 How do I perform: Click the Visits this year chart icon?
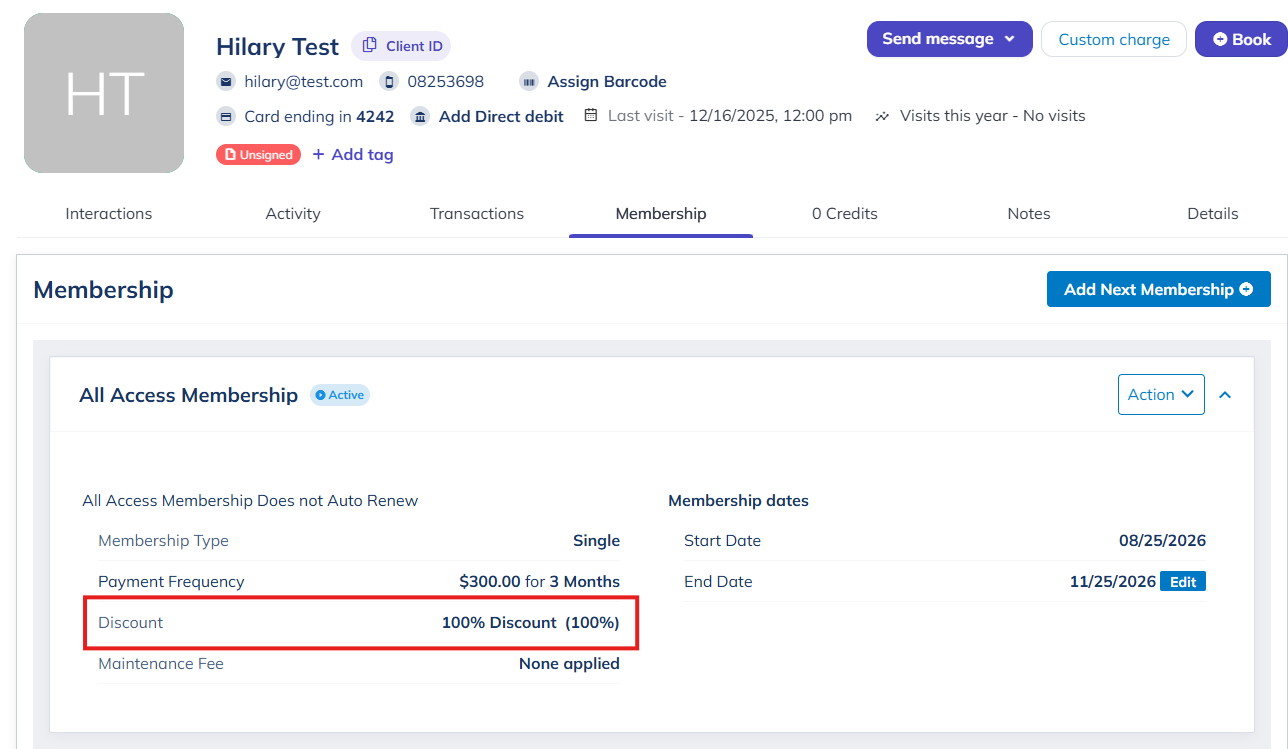point(882,116)
